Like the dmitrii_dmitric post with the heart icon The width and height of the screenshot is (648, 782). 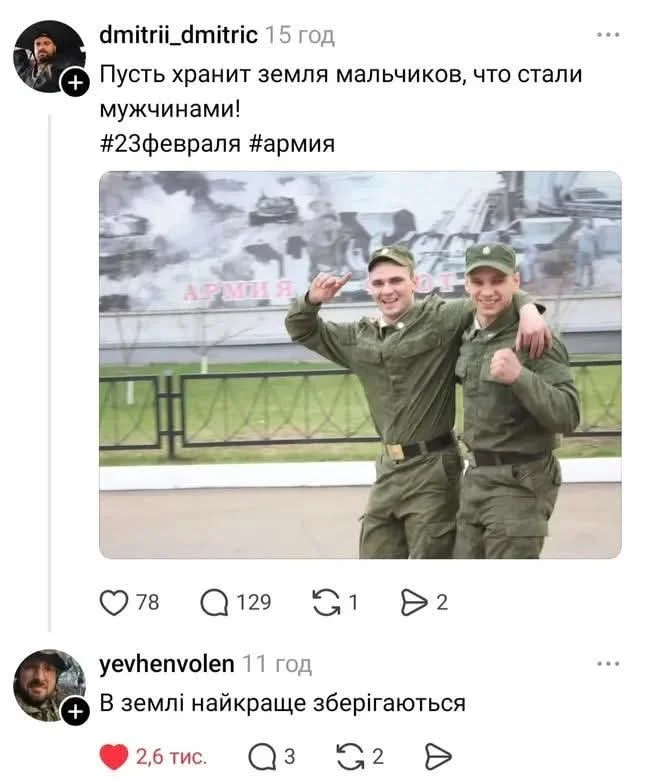[x=114, y=602]
